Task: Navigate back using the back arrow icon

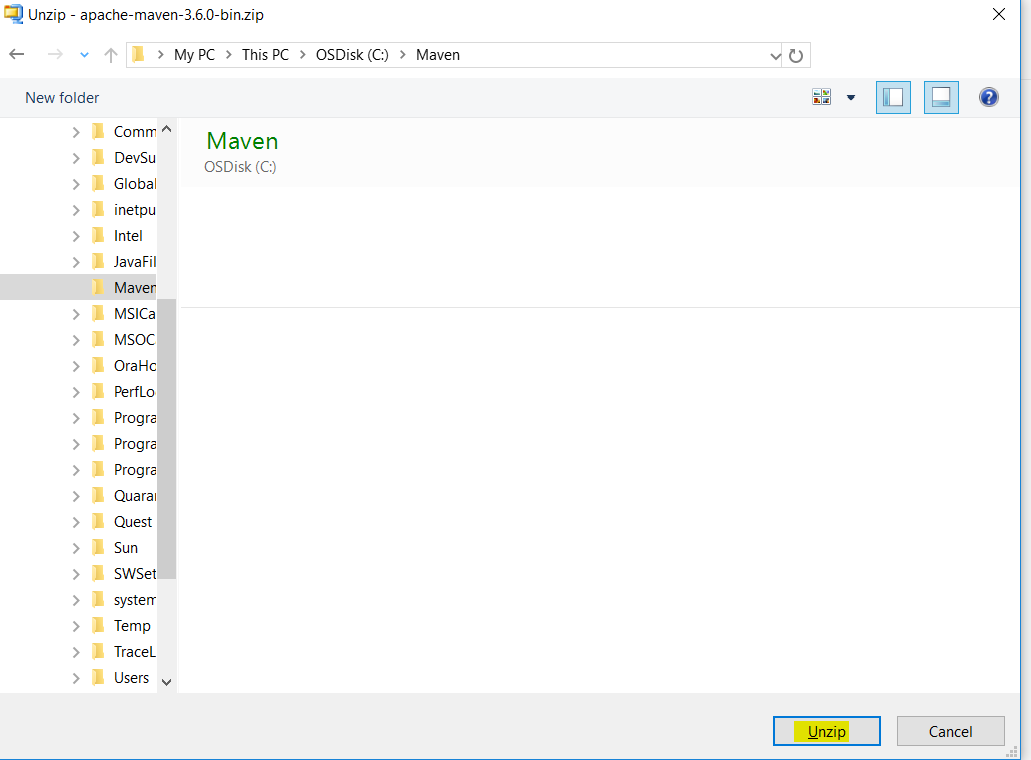Action: pos(16,55)
